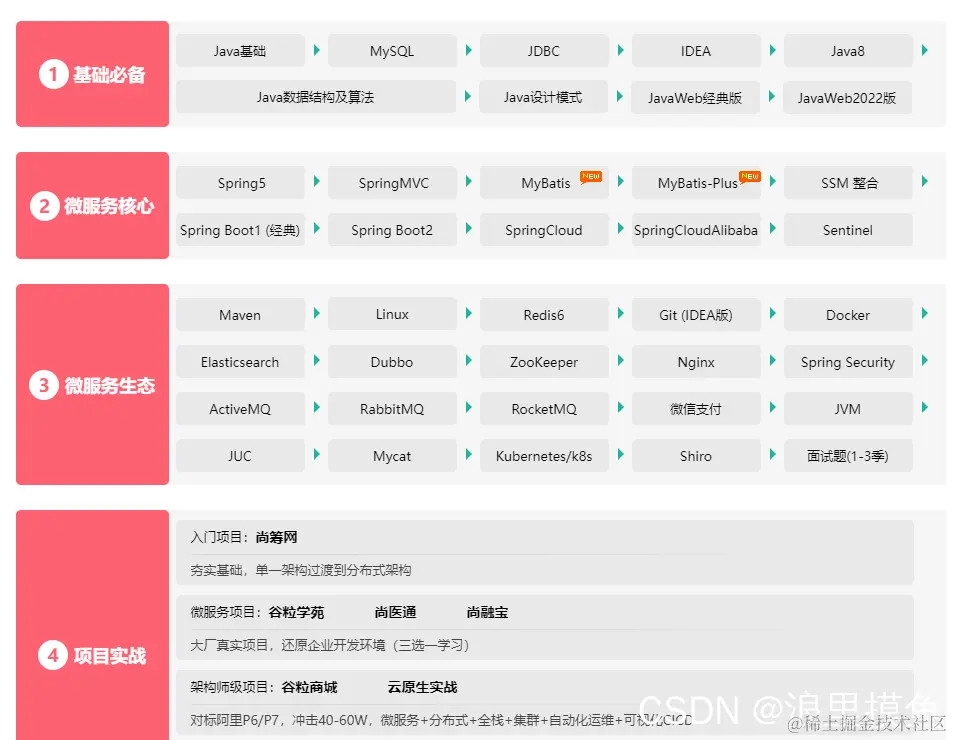Select the Dubbo course box

point(392,361)
